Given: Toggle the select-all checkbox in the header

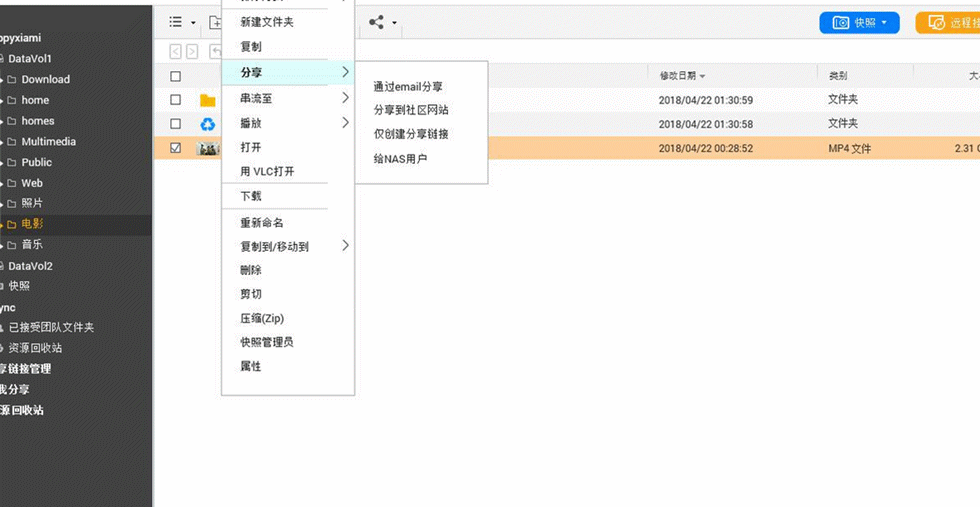Looking at the screenshot, I should pos(176,76).
